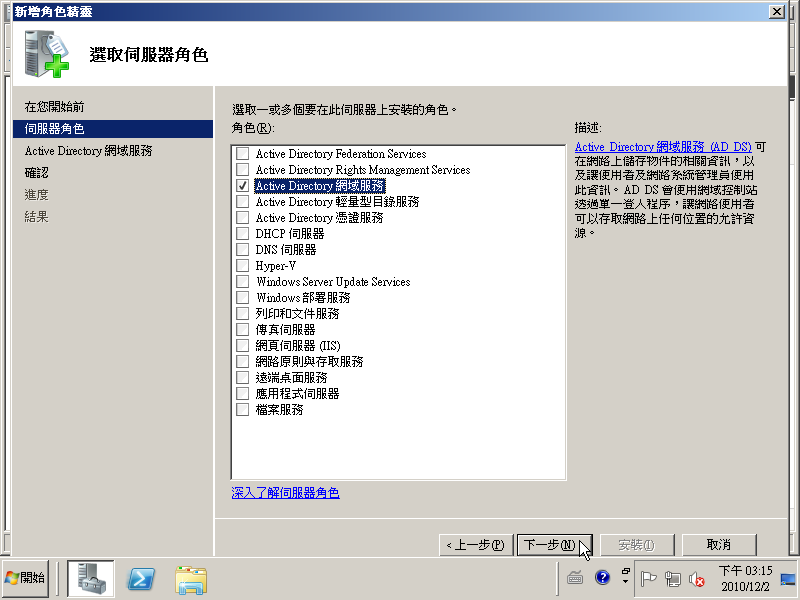The image size is (800, 600).
Task: Enable 遠端桌面服務 checkbox
Action: click(243, 378)
